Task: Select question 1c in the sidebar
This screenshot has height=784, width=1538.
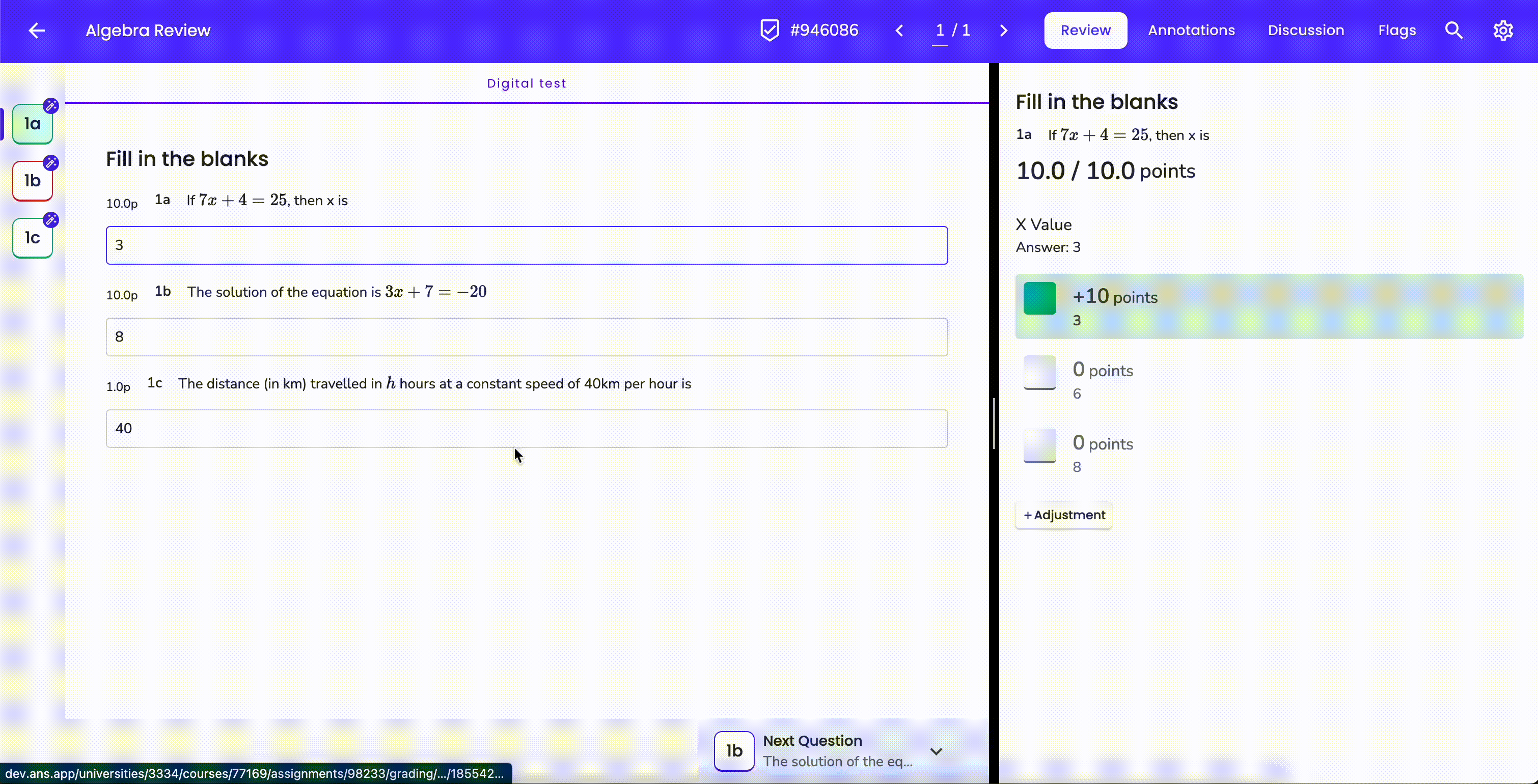Action: point(32,238)
